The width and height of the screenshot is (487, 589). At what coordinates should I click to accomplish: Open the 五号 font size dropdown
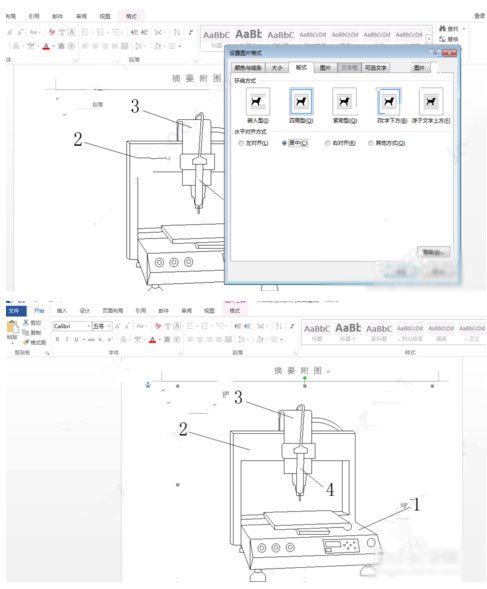pyautogui.click(x=109, y=326)
